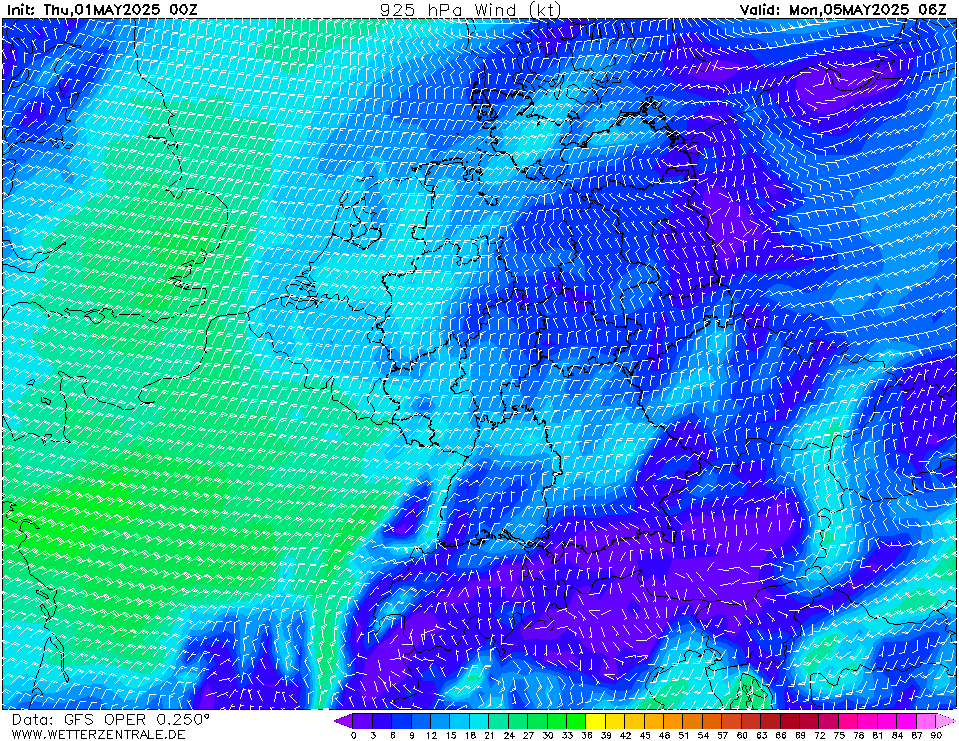Select the red legend swatch between 60 and 63

[752, 721]
